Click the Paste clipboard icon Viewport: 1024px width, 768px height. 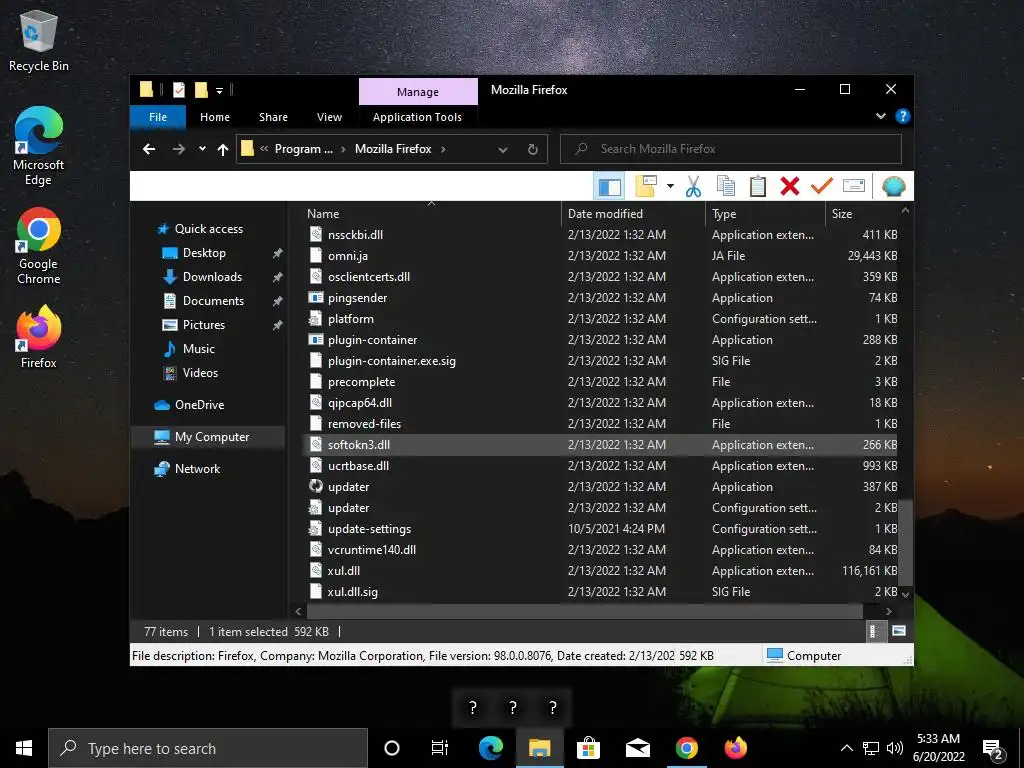[758, 187]
